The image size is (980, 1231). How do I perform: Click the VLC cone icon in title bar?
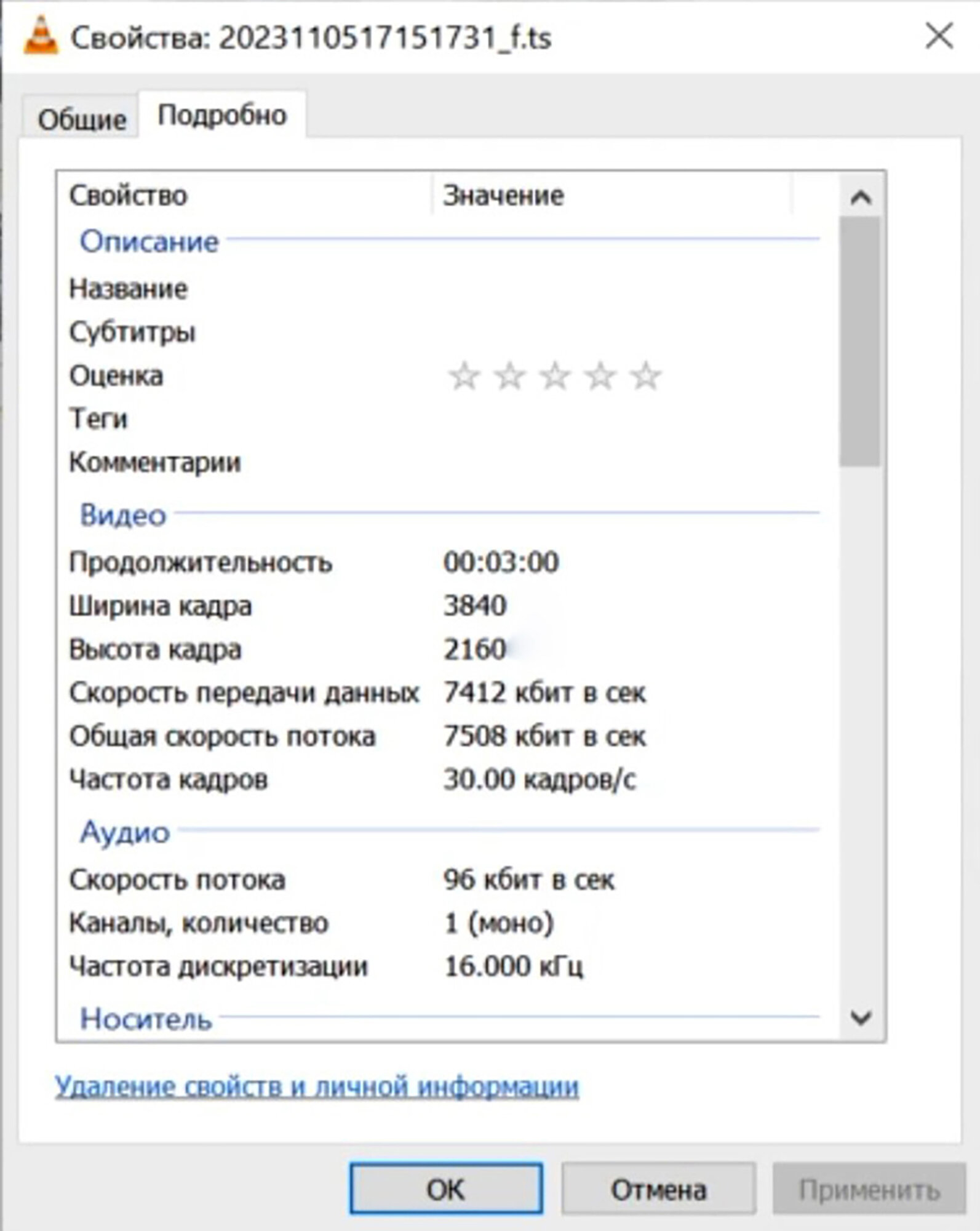tap(41, 36)
